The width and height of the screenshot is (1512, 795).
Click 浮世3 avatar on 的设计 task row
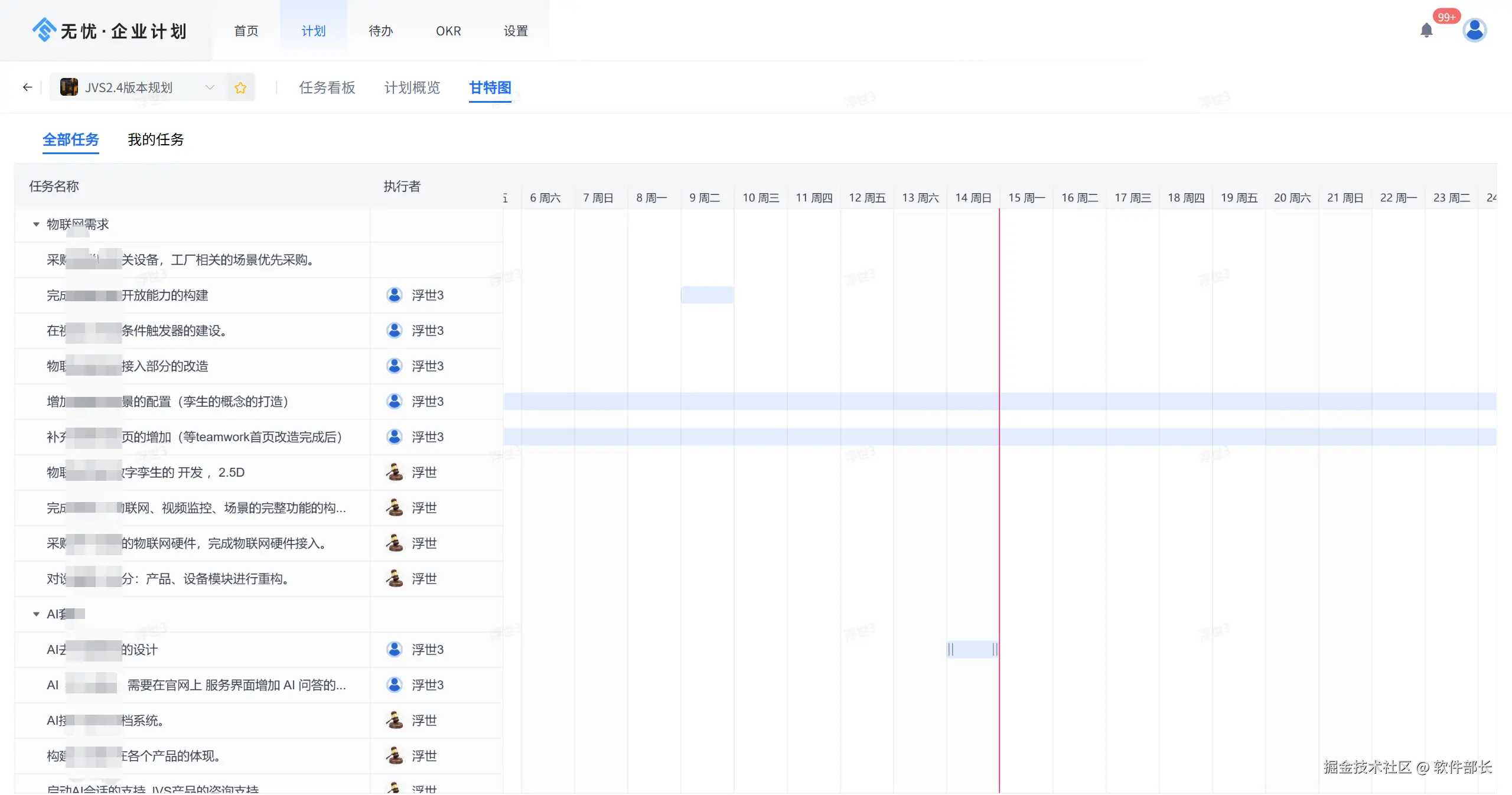point(394,650)
